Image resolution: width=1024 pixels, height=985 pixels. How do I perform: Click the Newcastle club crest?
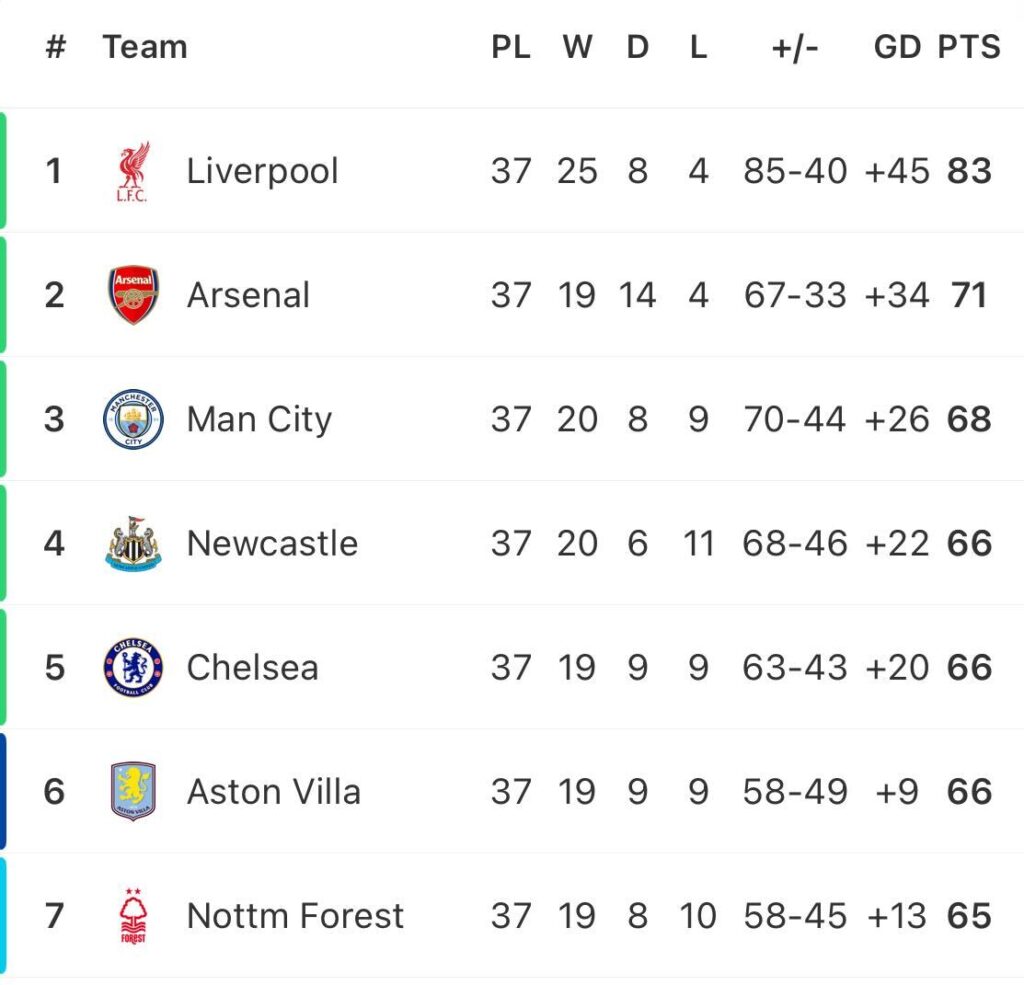pos(133,543)
